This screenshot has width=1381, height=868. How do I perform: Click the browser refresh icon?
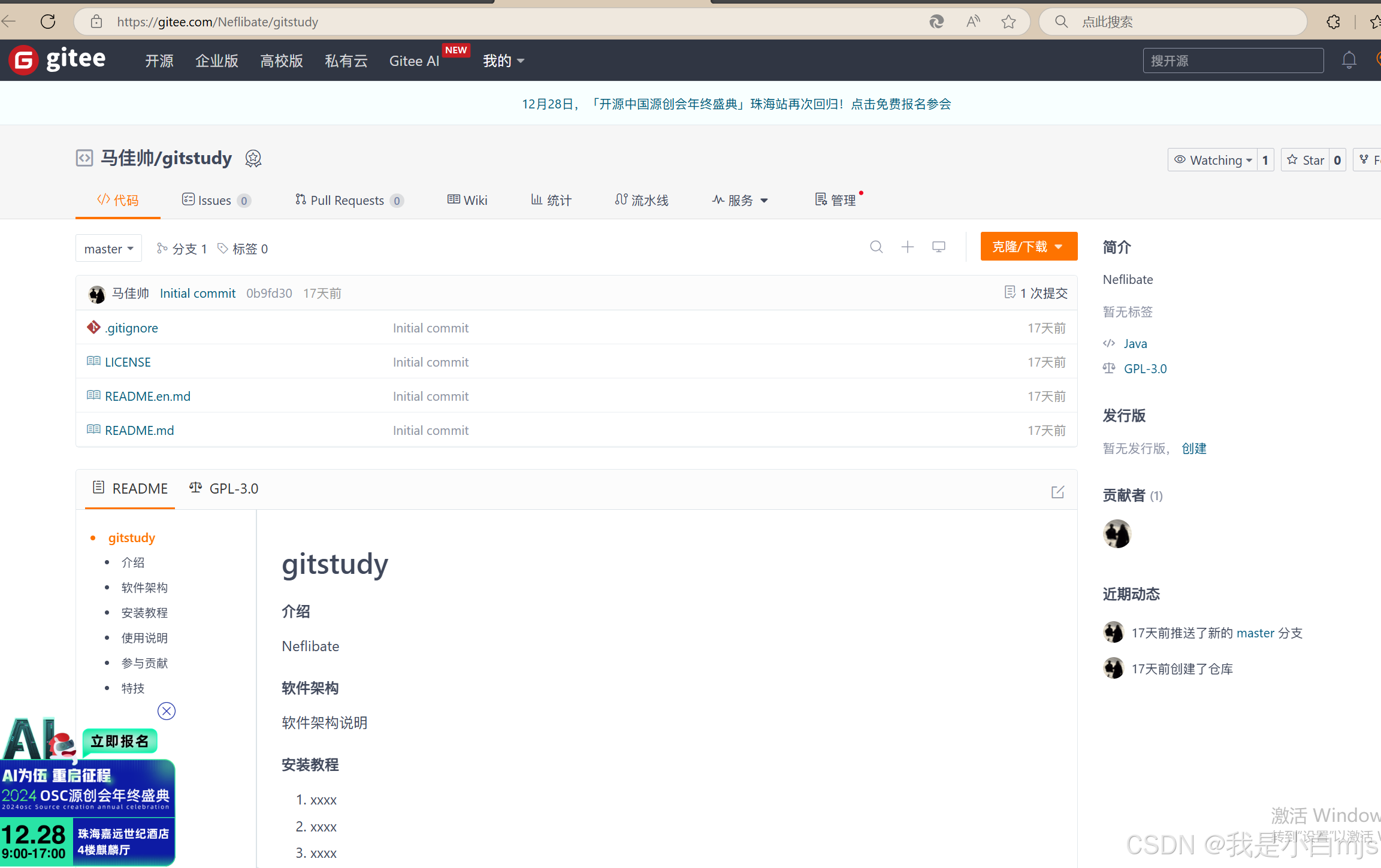click(x=48, y=22)
